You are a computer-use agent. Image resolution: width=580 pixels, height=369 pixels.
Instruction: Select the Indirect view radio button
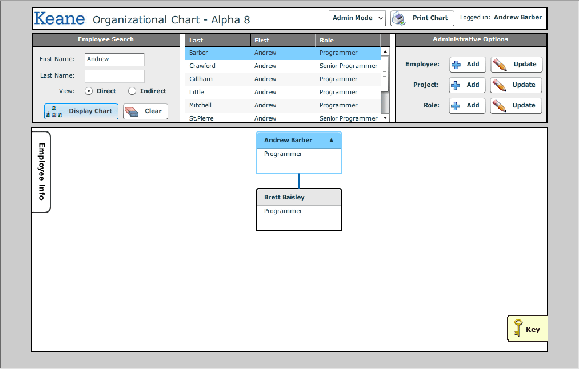pyautogui.click(x=132, y=91)
